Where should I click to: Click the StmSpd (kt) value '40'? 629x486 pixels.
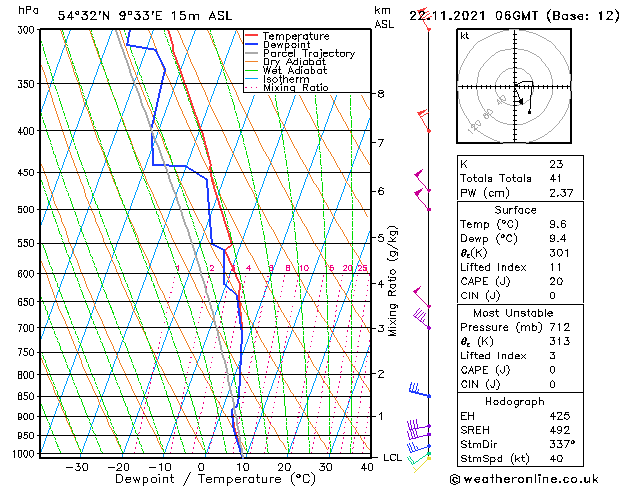coord(556,458)
